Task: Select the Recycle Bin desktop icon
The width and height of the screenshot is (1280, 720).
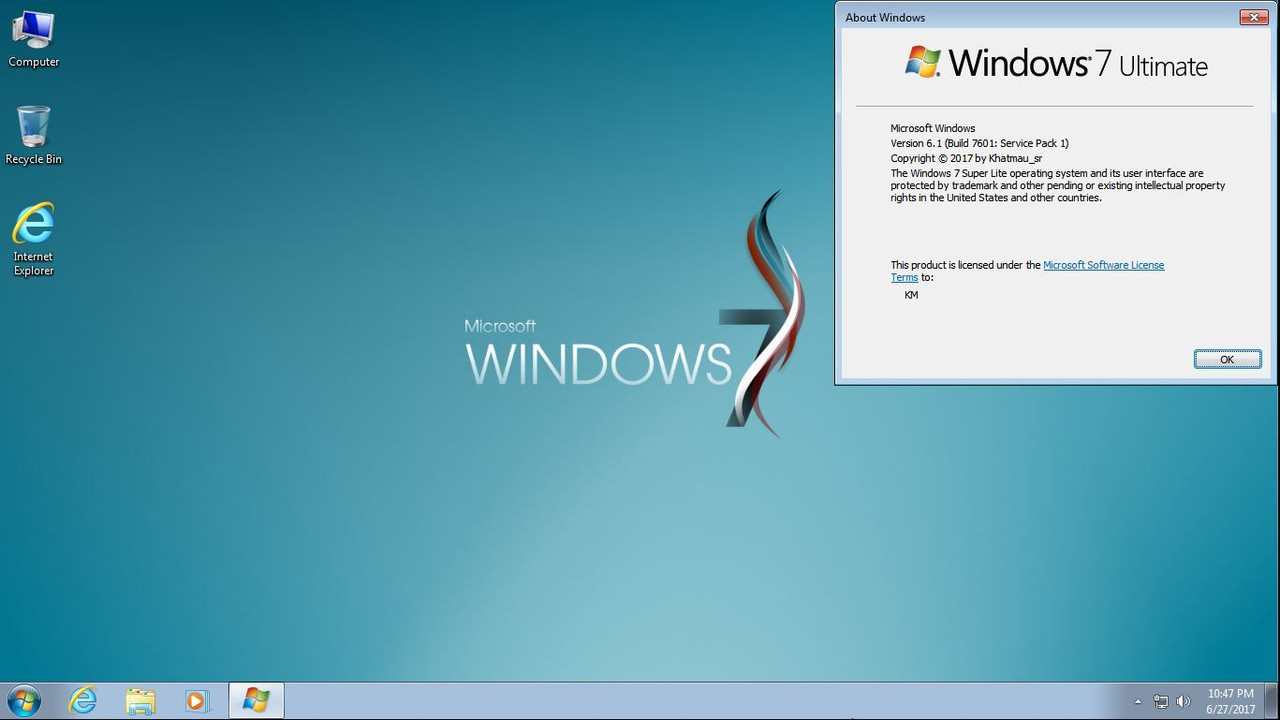Action: tap(33, 135)
